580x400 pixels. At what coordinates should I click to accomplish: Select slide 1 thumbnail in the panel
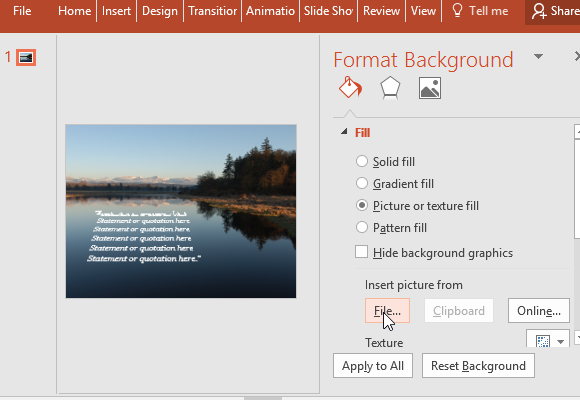click(x=26, y=57)
